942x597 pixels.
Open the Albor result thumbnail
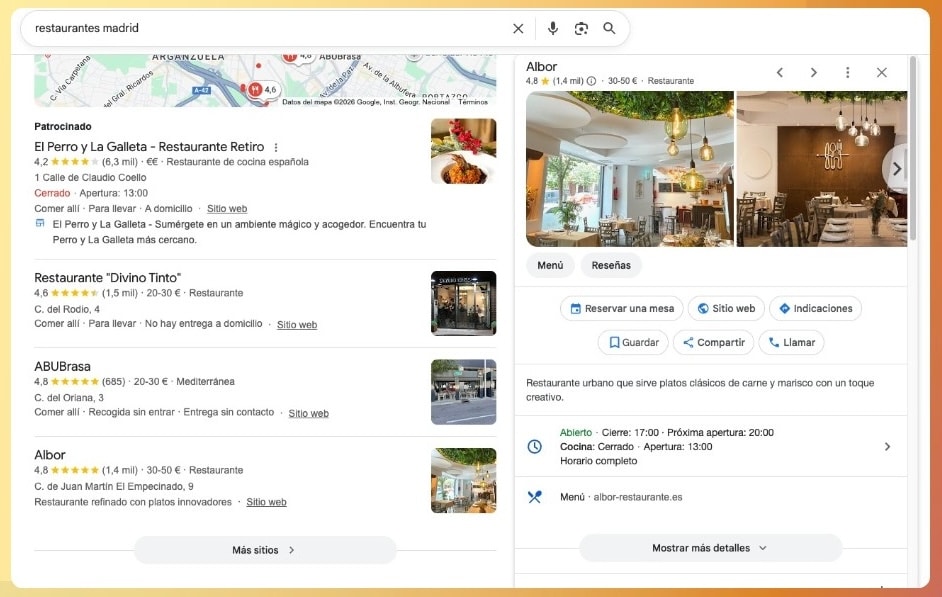coord(463,480)
